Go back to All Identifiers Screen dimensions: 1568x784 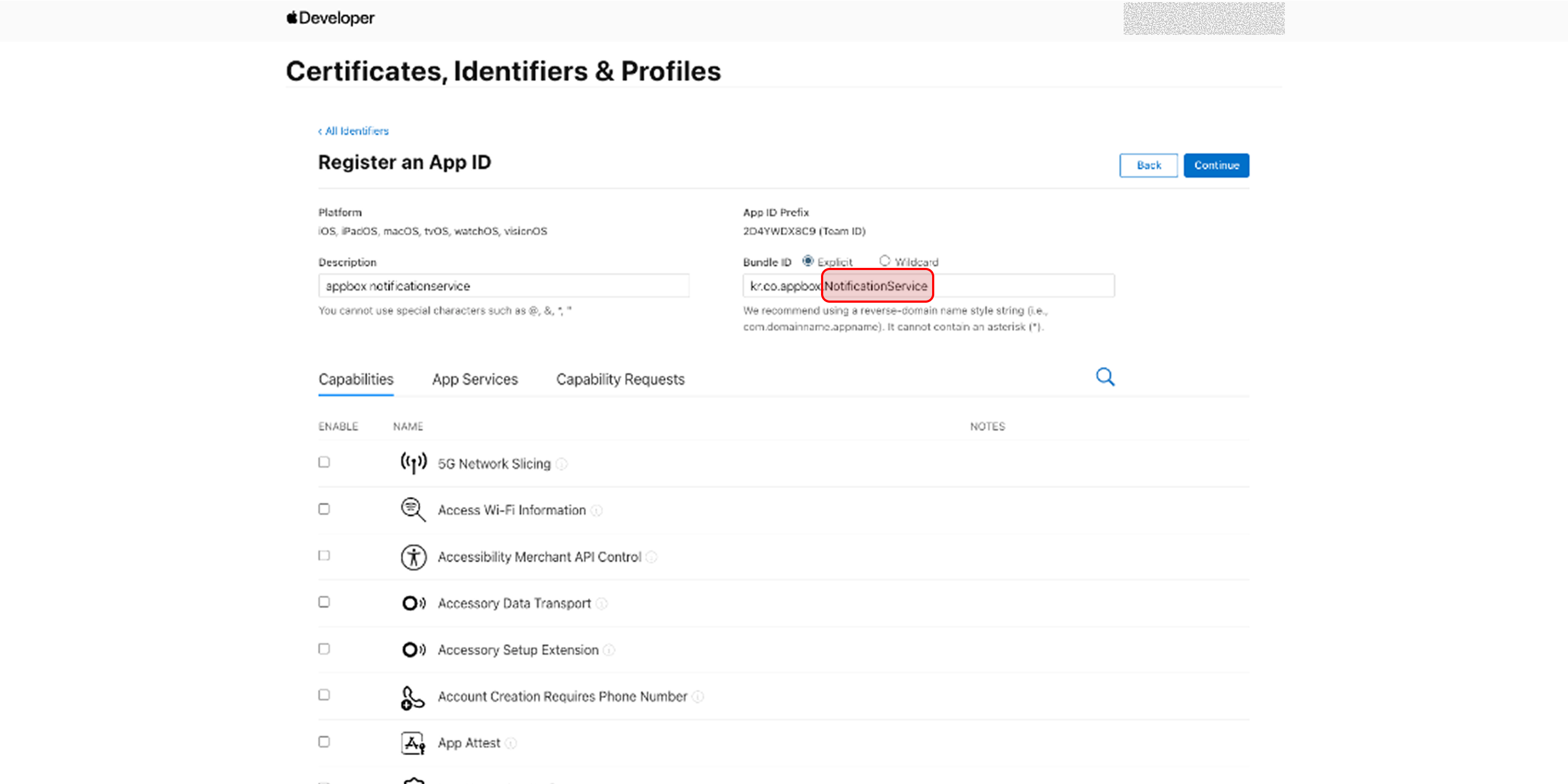pos(353,131)
